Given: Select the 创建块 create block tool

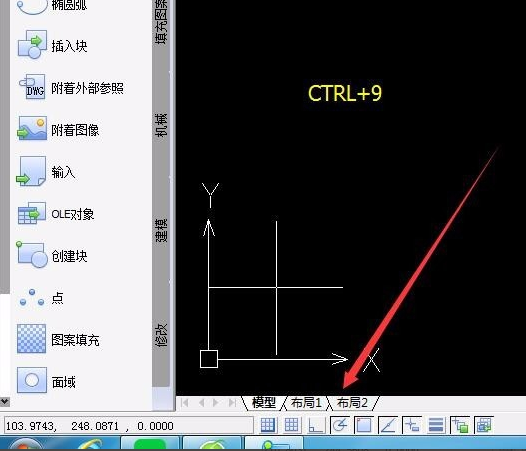Looking at the screenshot, I should tap(52, 256).
